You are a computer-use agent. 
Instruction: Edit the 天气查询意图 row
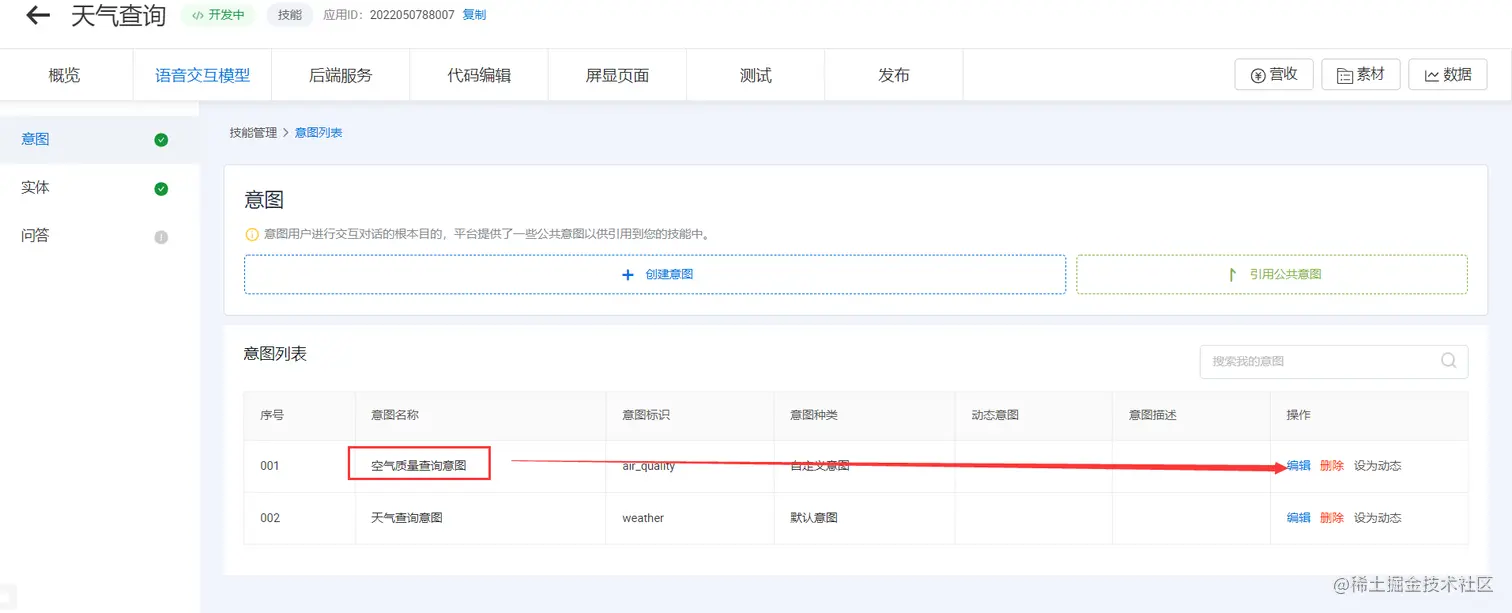click(1298, 518)
